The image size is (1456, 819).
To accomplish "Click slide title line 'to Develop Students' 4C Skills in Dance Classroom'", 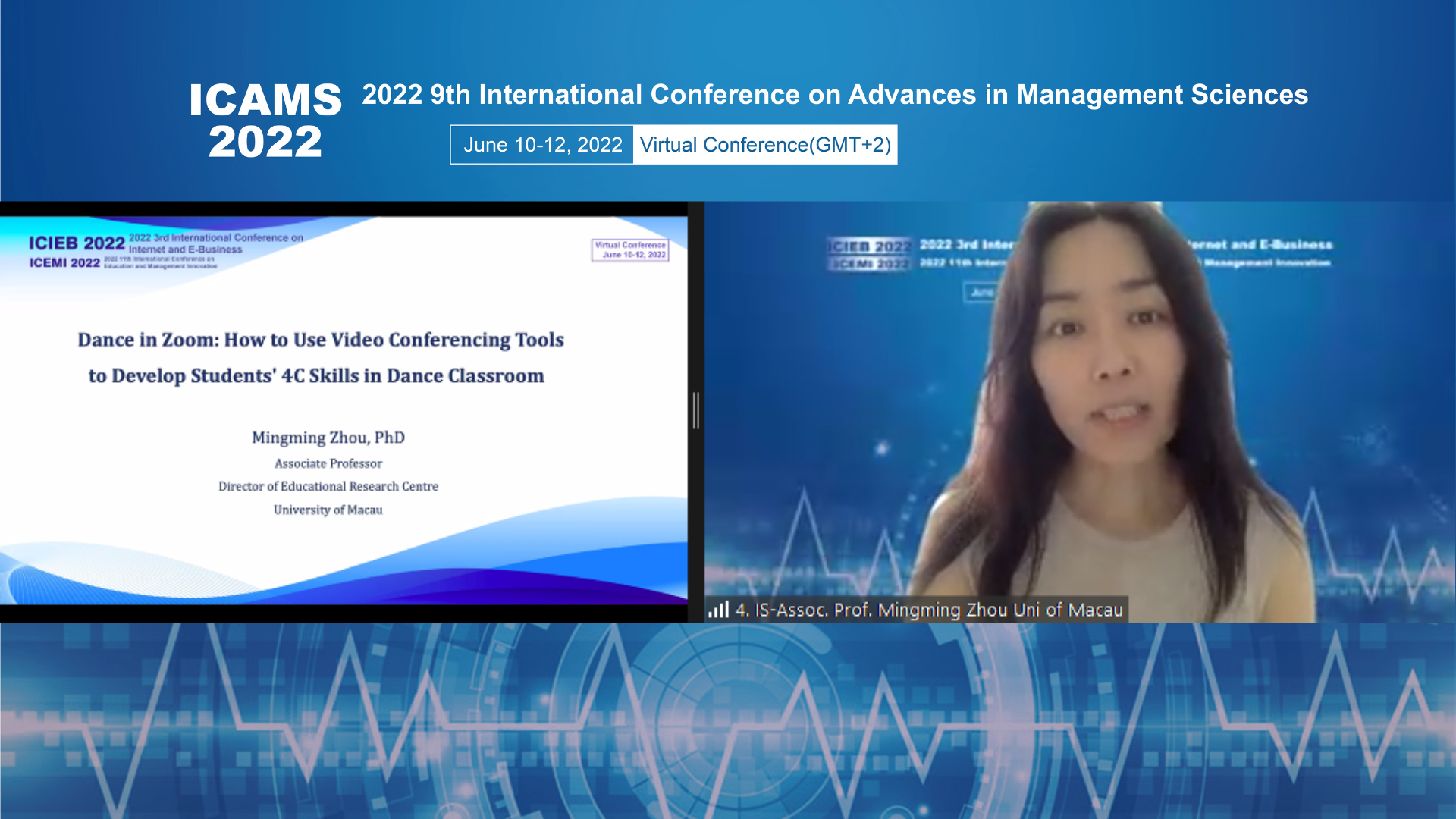I will tap(316, 376).
